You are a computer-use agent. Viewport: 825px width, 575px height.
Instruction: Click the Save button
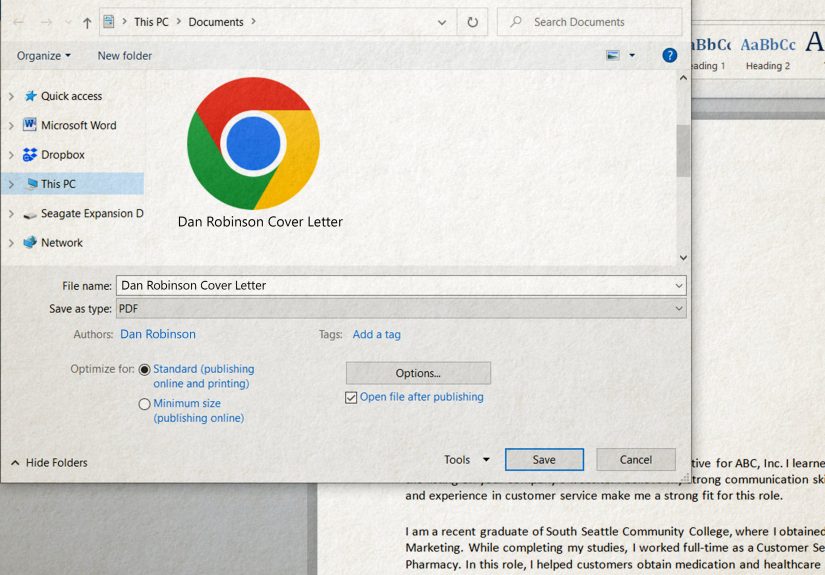coord(544,460)
